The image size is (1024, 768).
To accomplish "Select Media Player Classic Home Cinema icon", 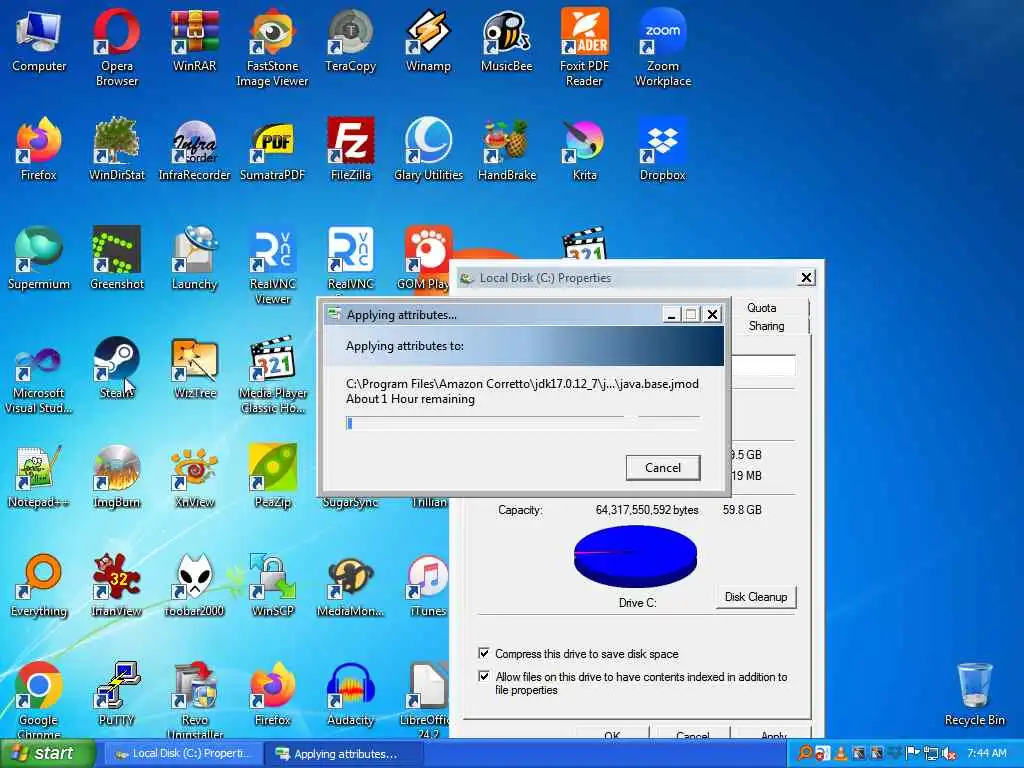I will 272,374.
